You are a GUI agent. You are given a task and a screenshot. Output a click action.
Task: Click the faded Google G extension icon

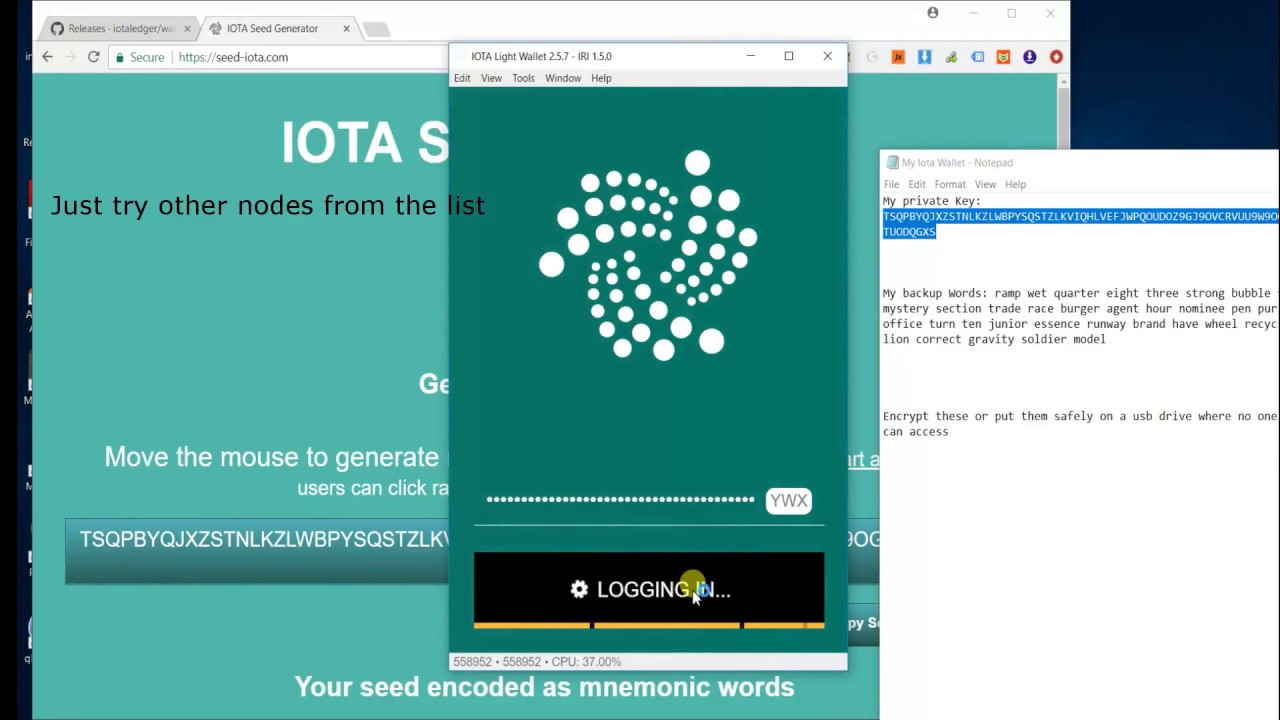(x=872, y=57)
